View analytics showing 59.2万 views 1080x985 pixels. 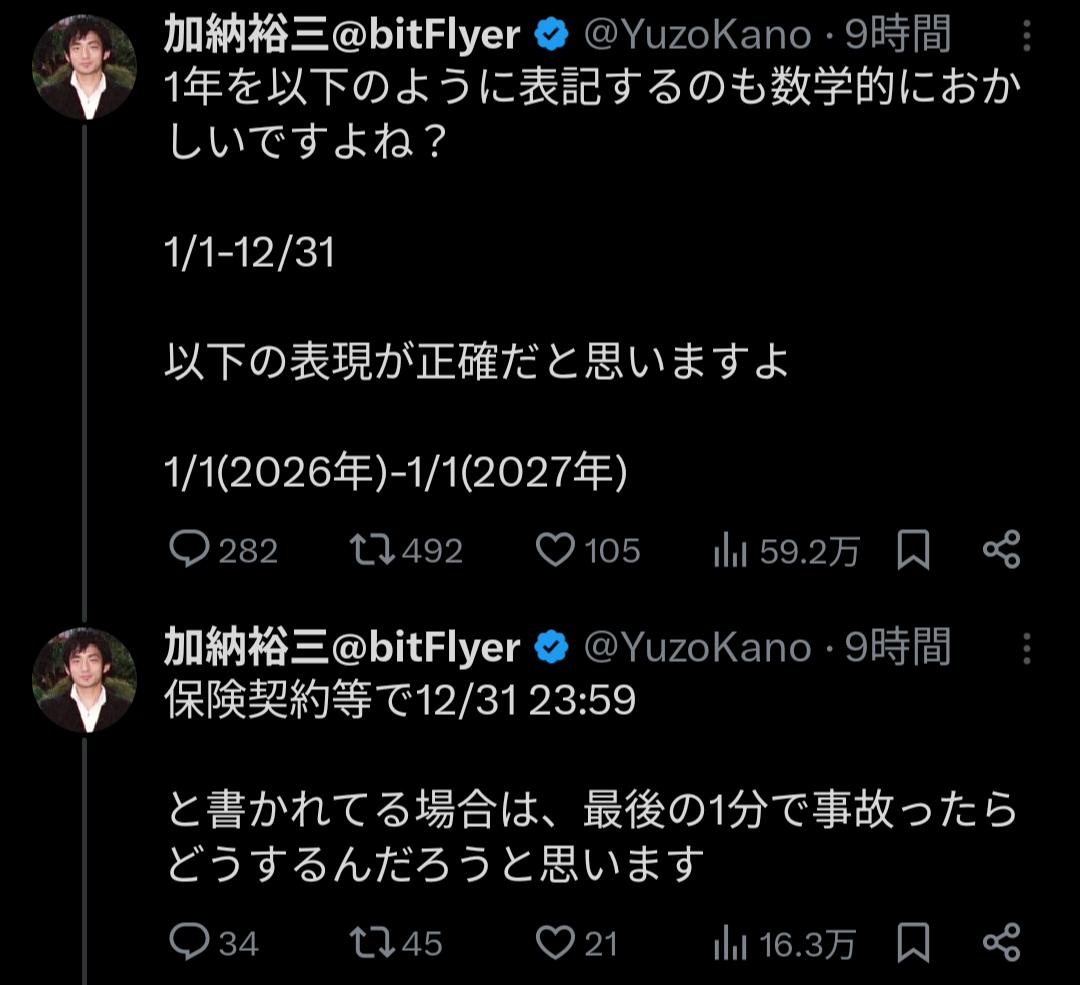tap(731, 551)
